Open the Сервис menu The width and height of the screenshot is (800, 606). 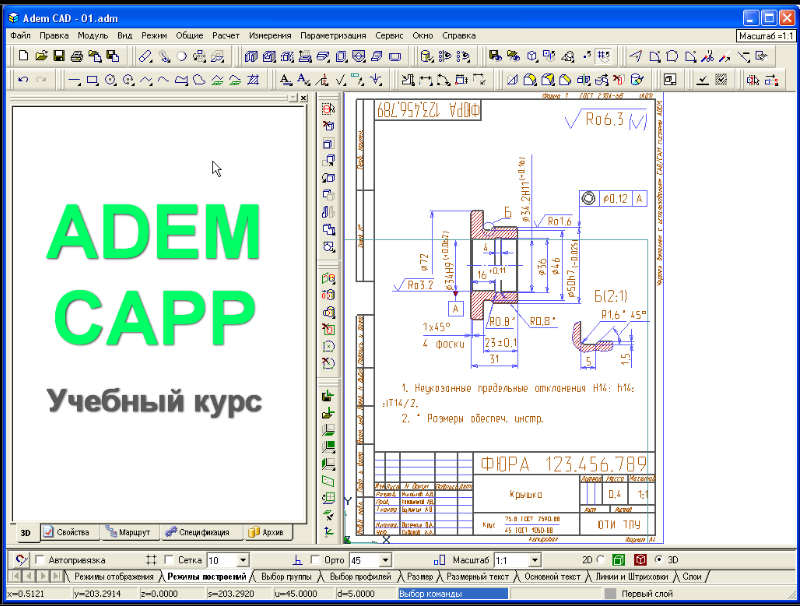coord(389,36)
